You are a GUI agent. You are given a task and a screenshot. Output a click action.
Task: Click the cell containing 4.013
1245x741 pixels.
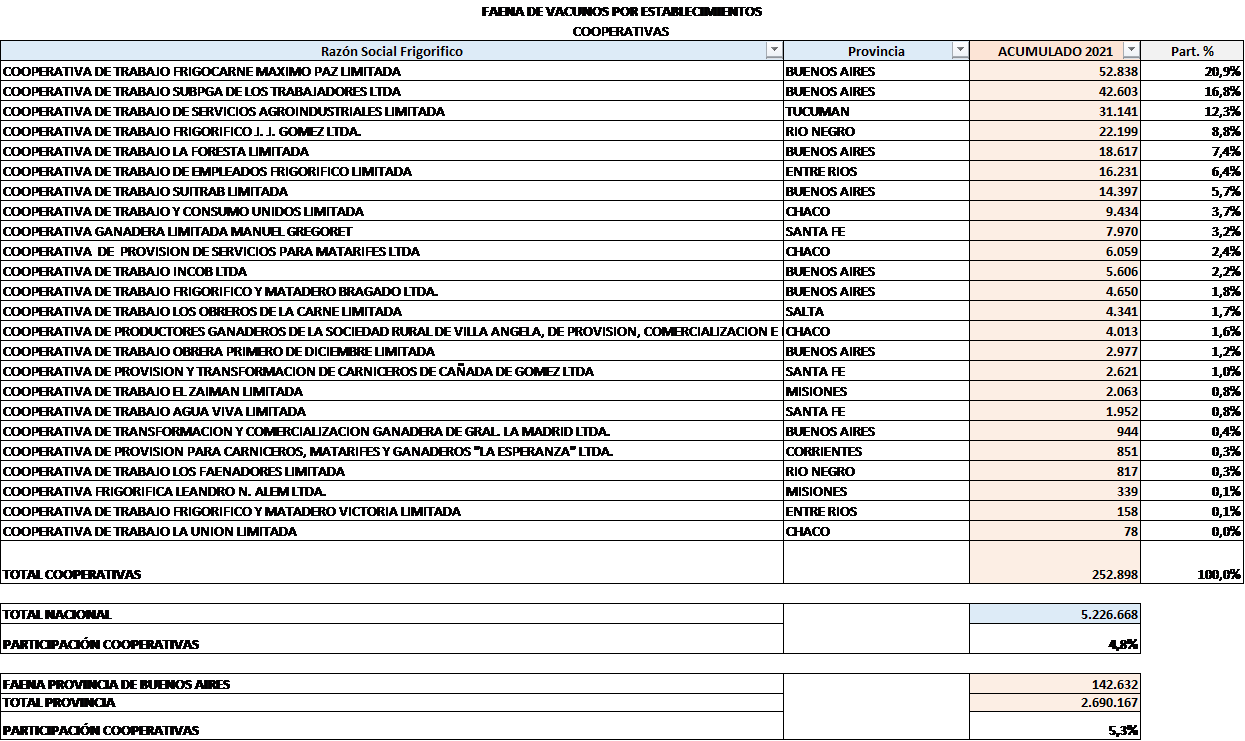(1055, 332)
